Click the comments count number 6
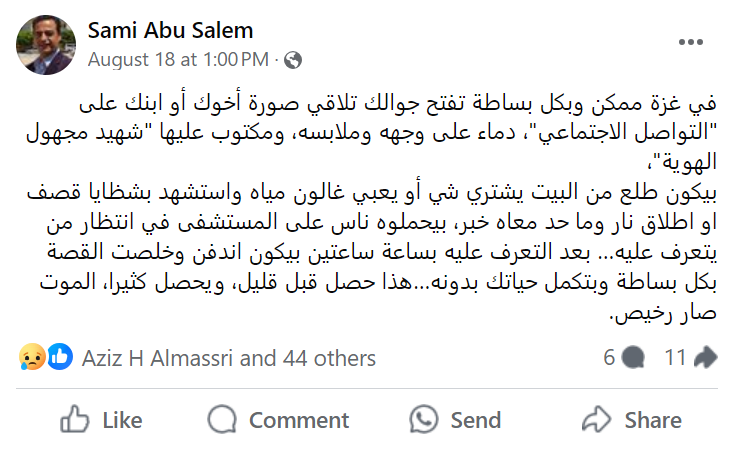736x449 pixels. [x=608, y=358]
